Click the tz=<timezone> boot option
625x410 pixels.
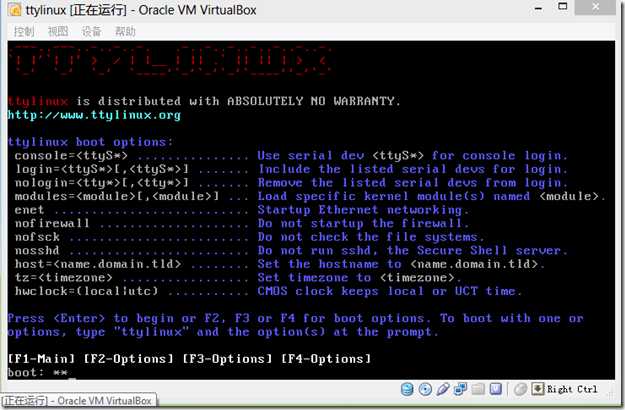(64, 278)
